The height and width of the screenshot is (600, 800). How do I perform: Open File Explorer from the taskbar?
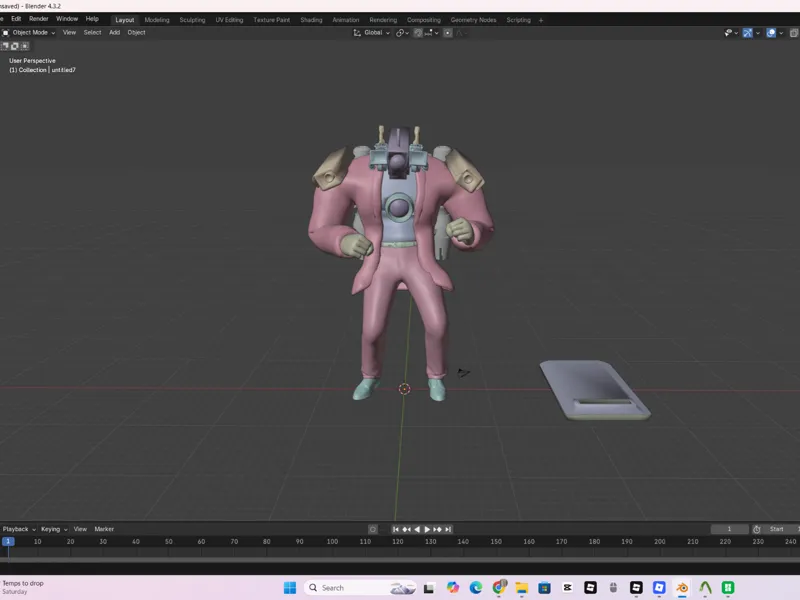pos(521,588)
